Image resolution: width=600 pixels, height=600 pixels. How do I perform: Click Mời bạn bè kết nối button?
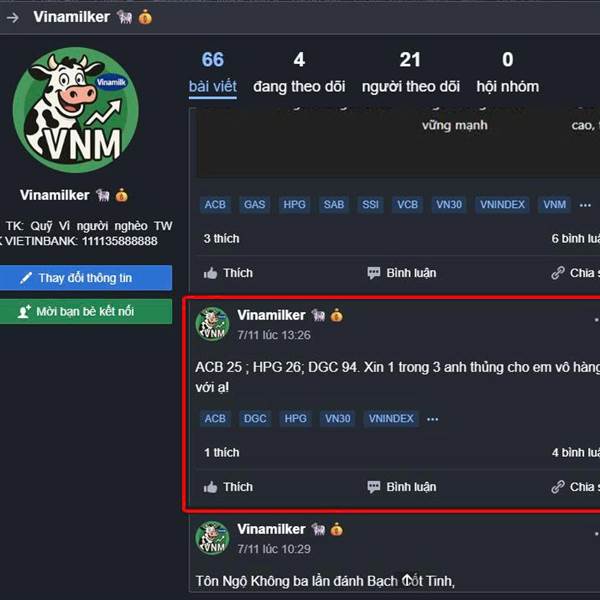pos(86,311)
